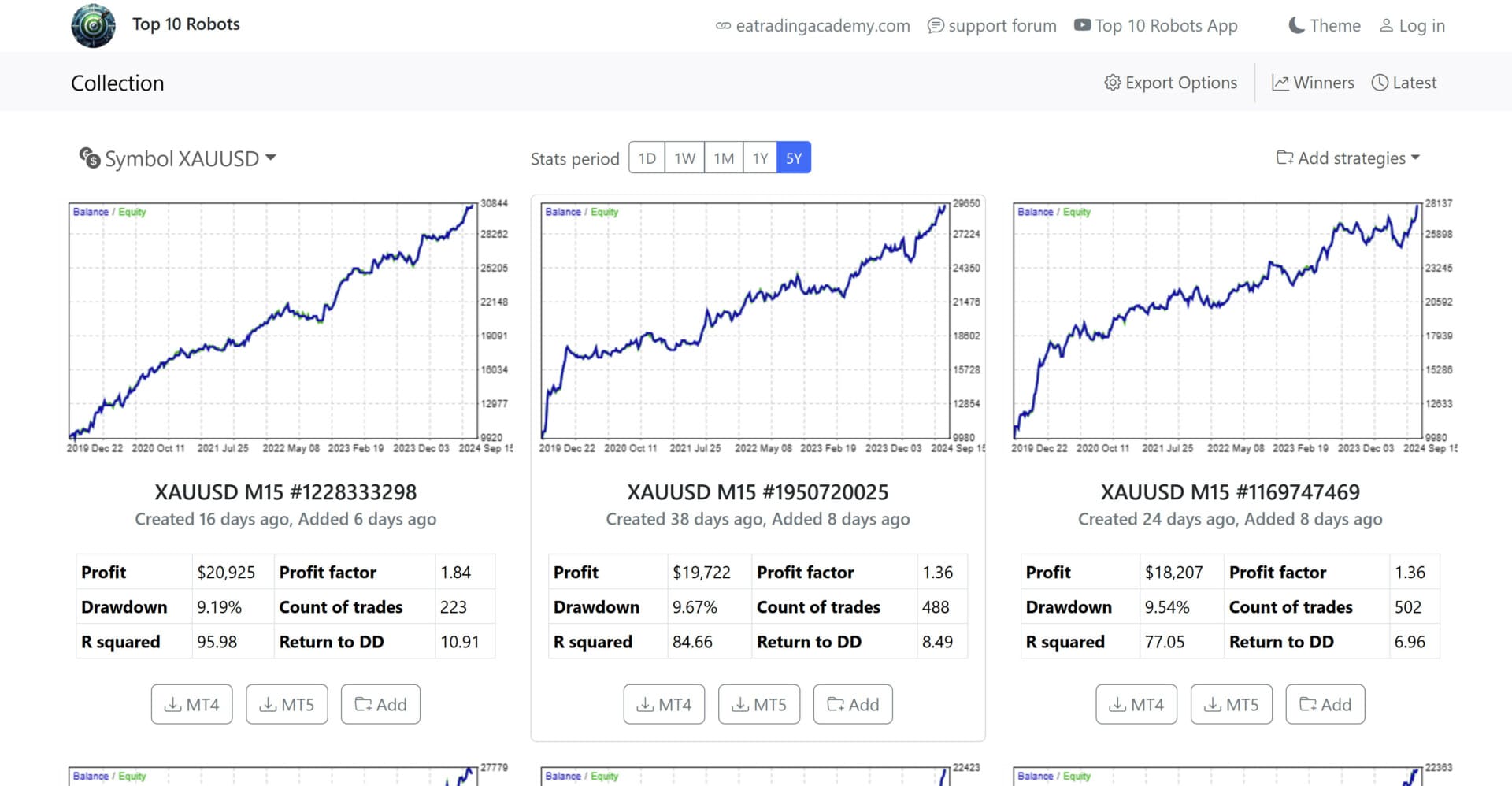
Task: Download MT5 for strategy #1950720025
Action: 759,704
